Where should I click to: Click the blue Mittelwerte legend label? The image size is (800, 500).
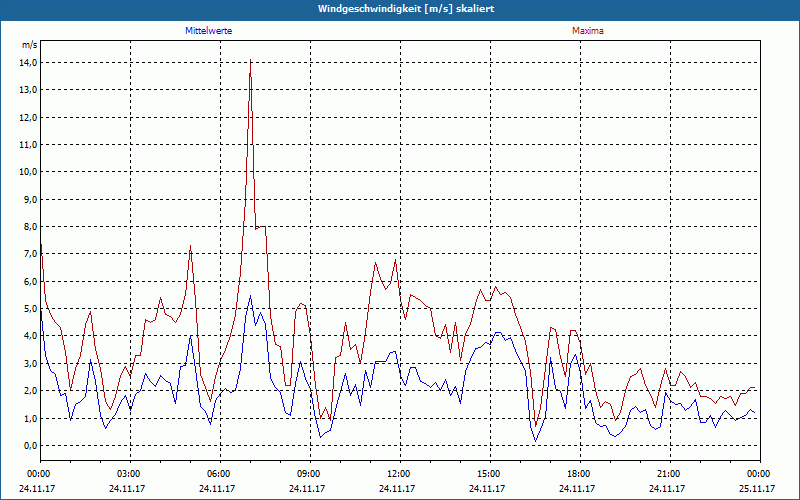[x=209, y=31]
